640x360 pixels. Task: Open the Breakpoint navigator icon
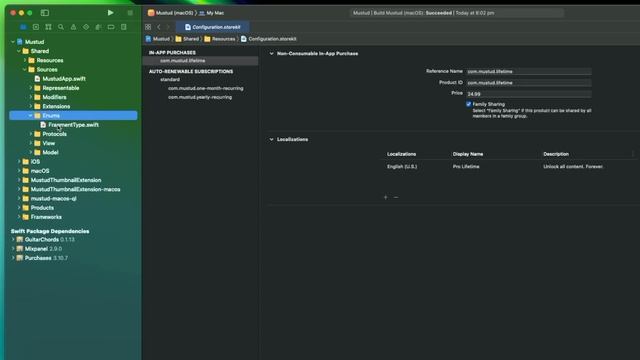[x=111, y=27]
